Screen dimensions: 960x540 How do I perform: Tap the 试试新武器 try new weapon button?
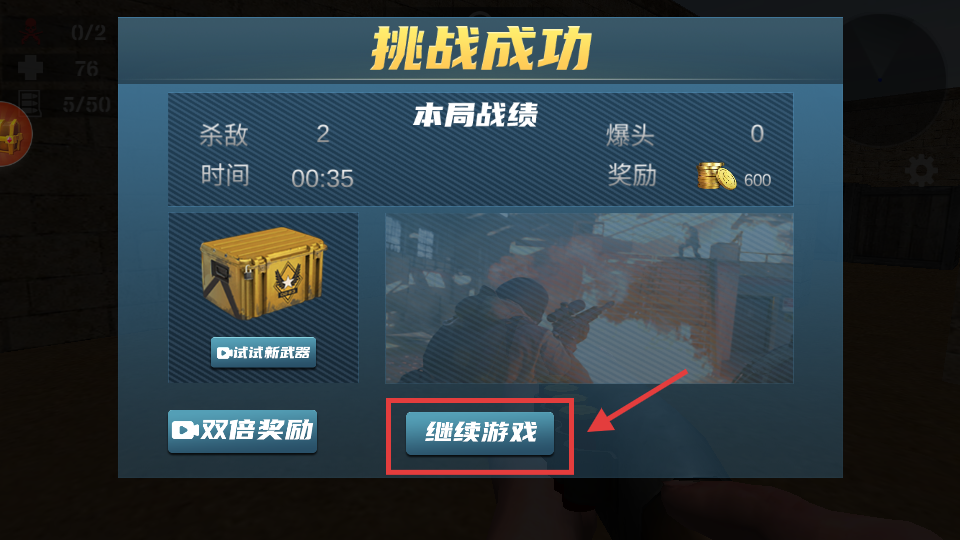[x=263, y=353]
